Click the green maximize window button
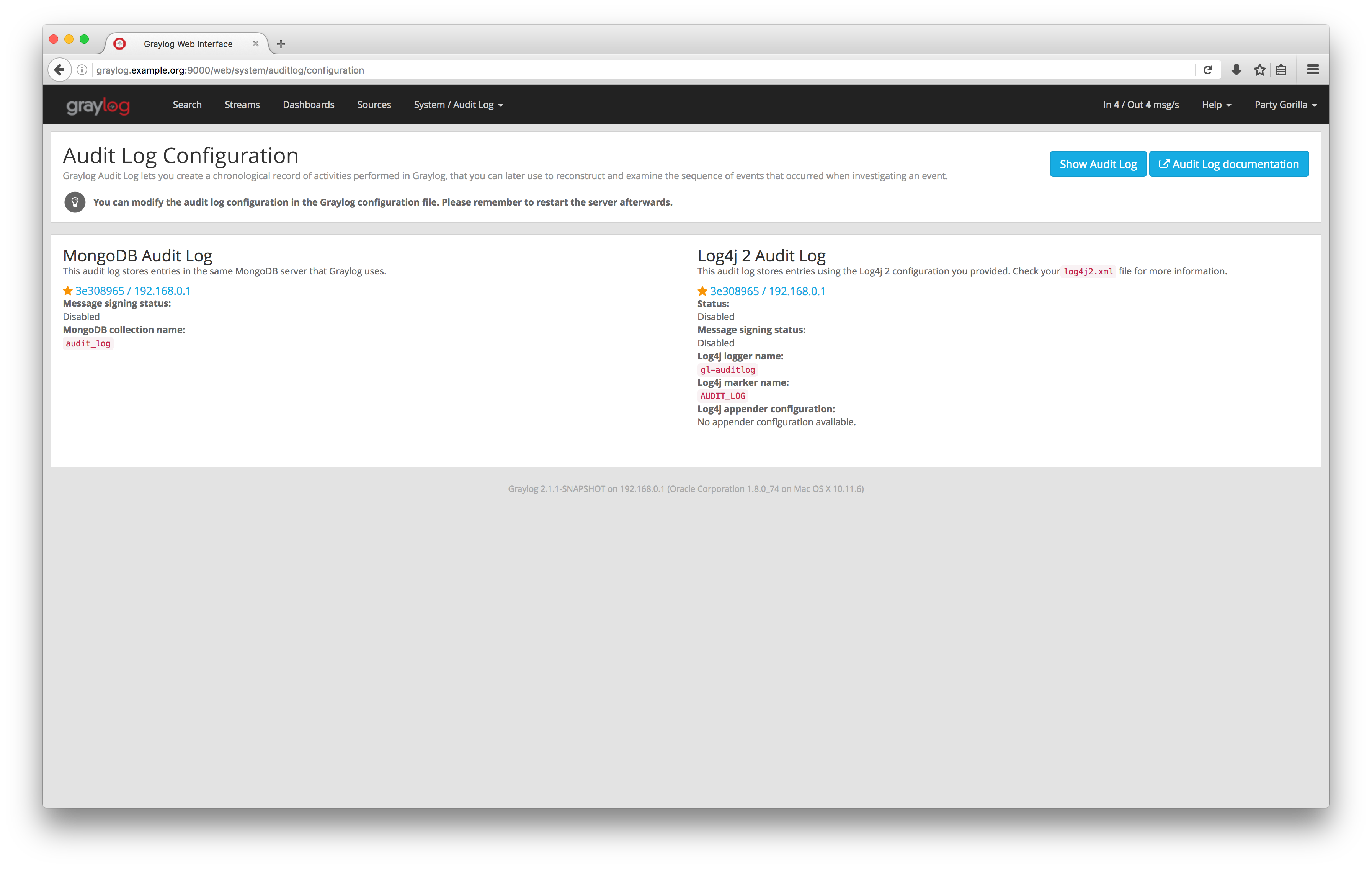This screenshot has height=869, width=1372. pyautogui.click(x=84, y=39)
